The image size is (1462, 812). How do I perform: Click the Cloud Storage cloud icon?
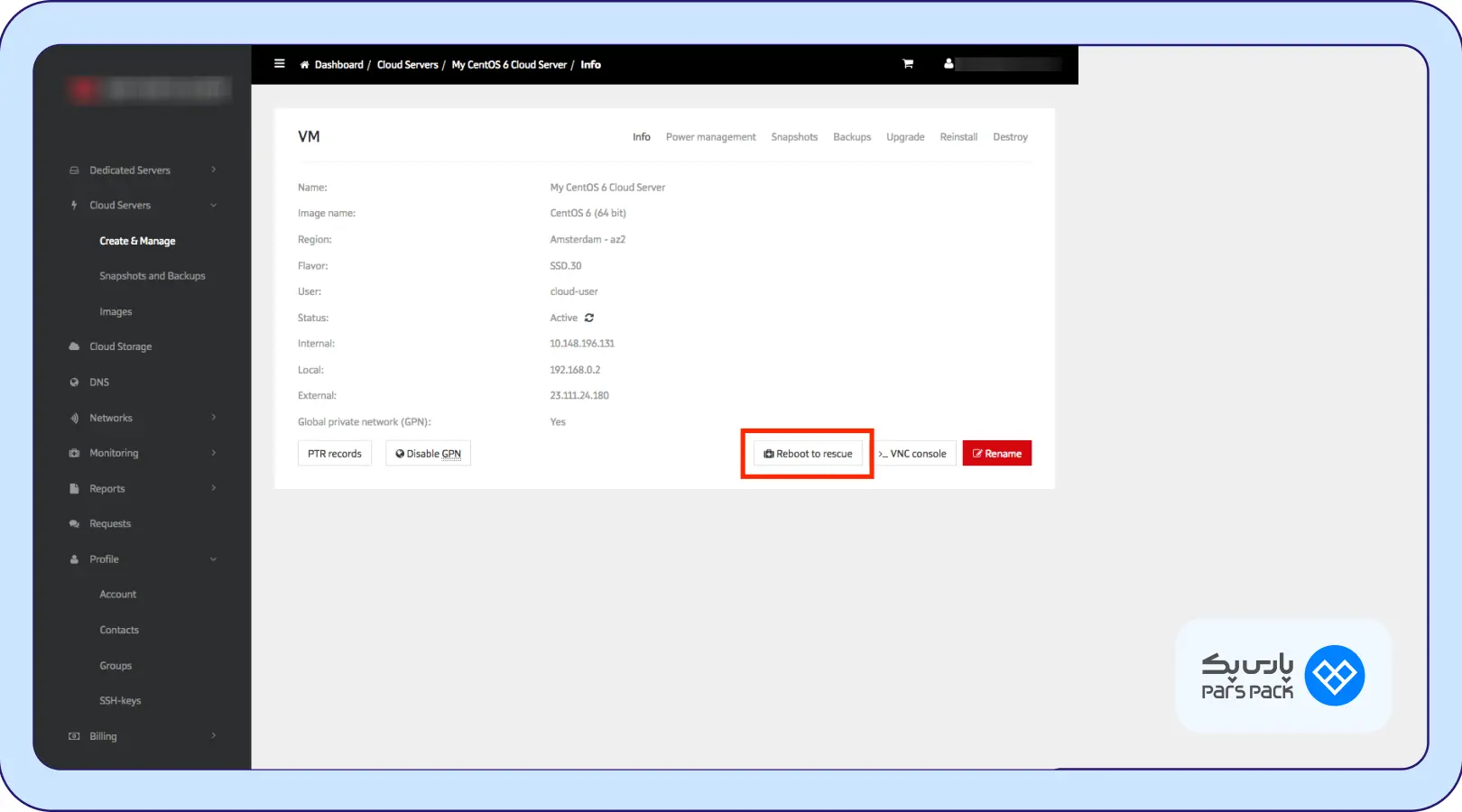pyautogui.click(x=74, y=346)
